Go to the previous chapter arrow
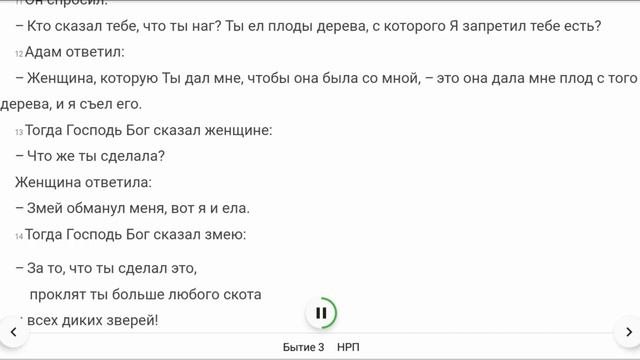The image size is (640, 360). 13,332
